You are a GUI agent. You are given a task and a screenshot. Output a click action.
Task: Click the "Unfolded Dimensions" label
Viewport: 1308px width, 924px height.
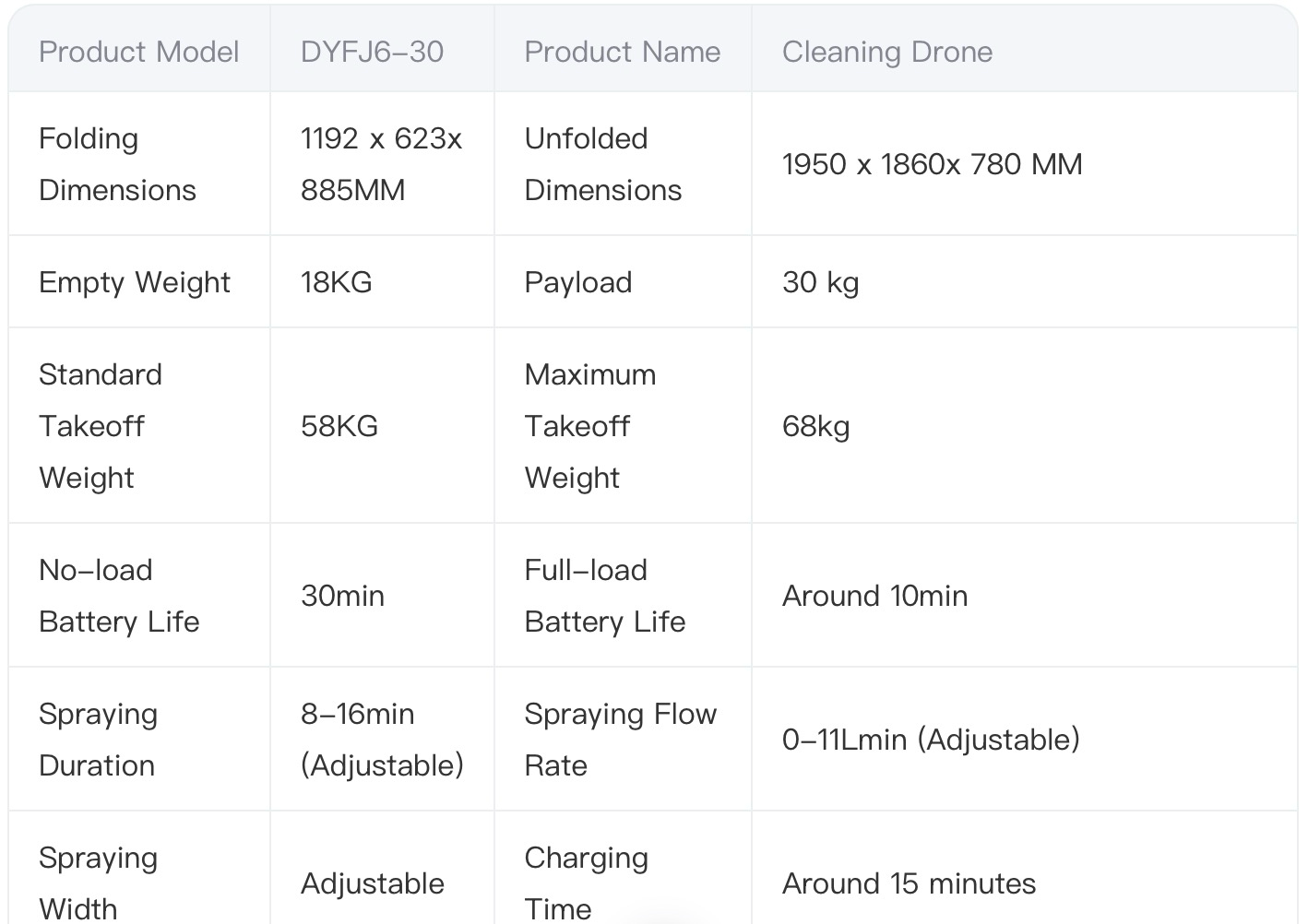pyautogui.click(x=602, y=164)
